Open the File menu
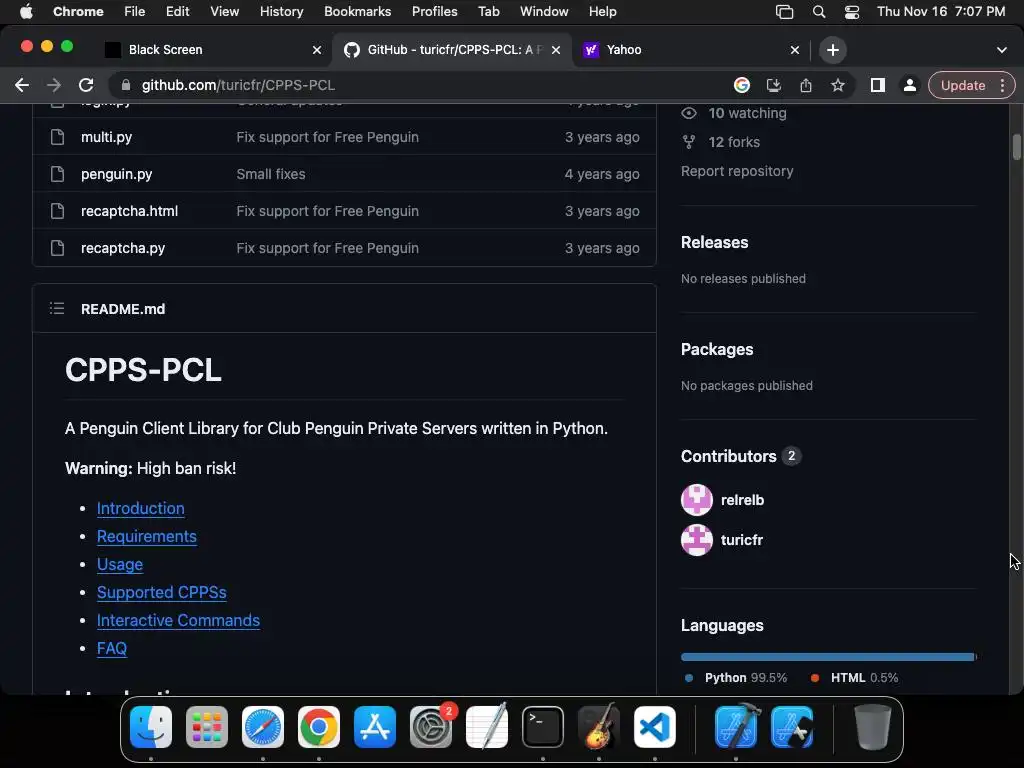Viewport: 1024px width, 768px height. [135, 12]
